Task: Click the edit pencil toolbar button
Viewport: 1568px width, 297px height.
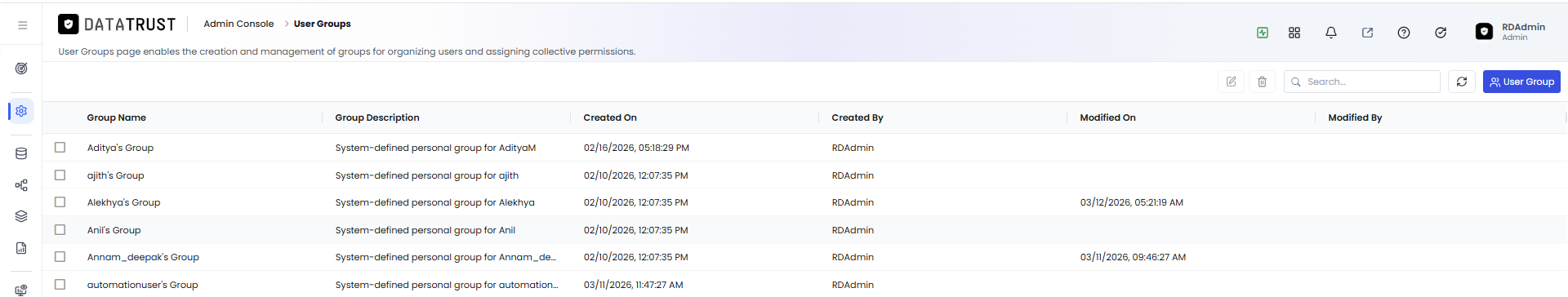Action: [x=1231, y=82]
